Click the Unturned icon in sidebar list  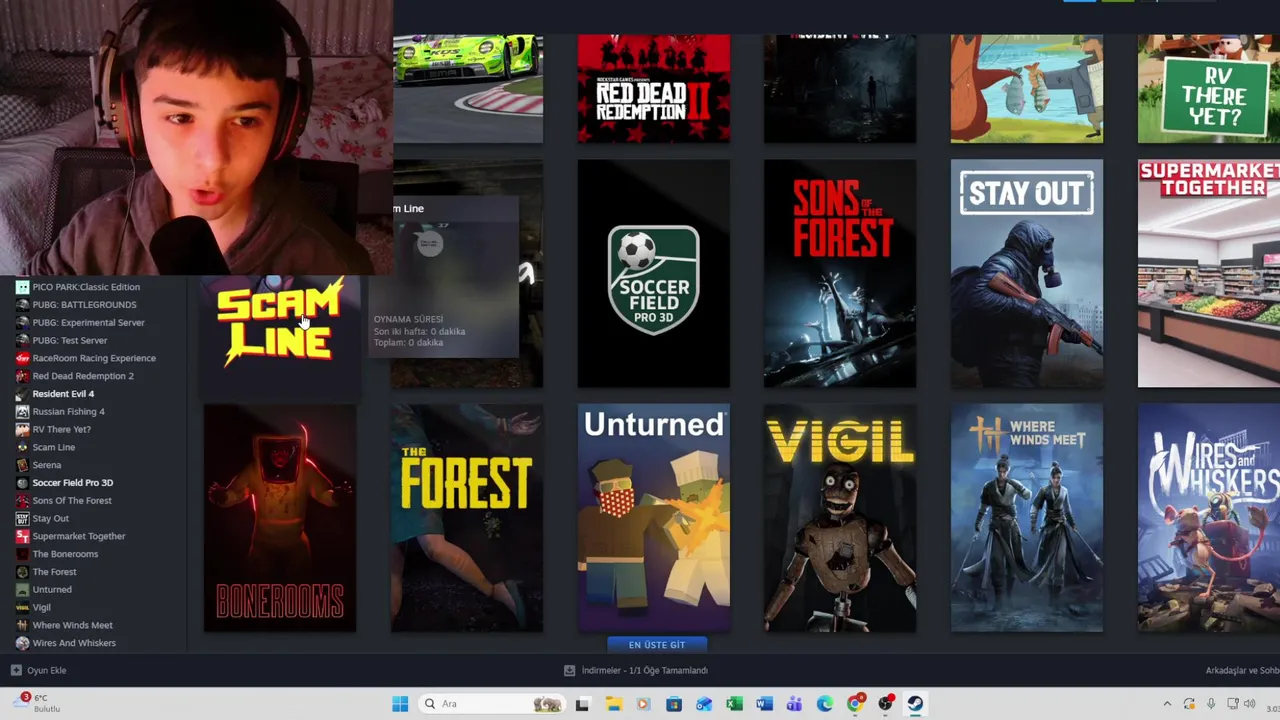tap(22, 590)
